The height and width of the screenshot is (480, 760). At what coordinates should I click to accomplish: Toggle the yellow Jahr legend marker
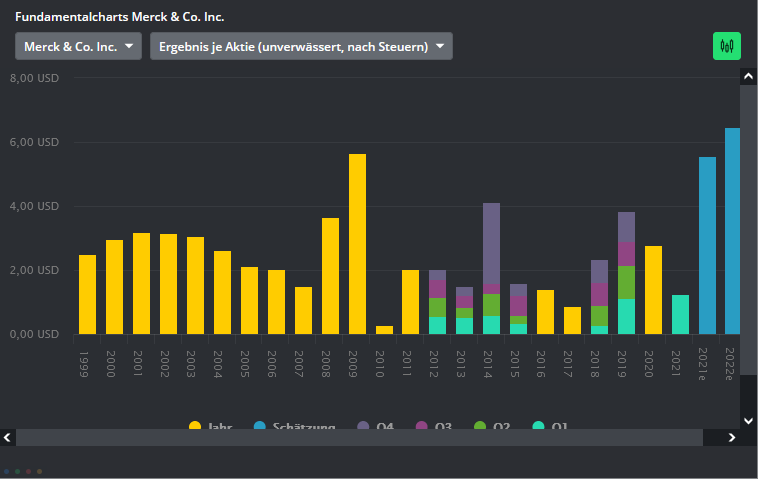click(195, 426)
